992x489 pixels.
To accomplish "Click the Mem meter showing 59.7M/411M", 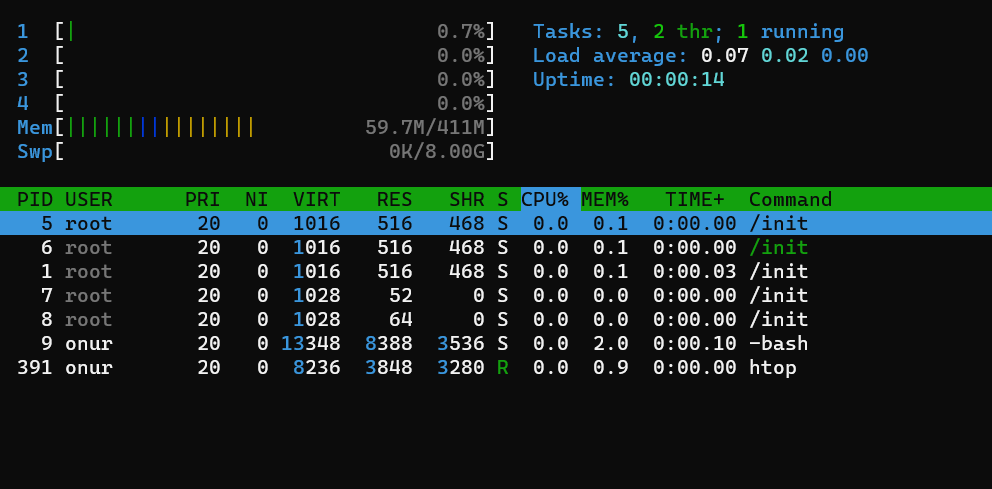I will [256, 127].
